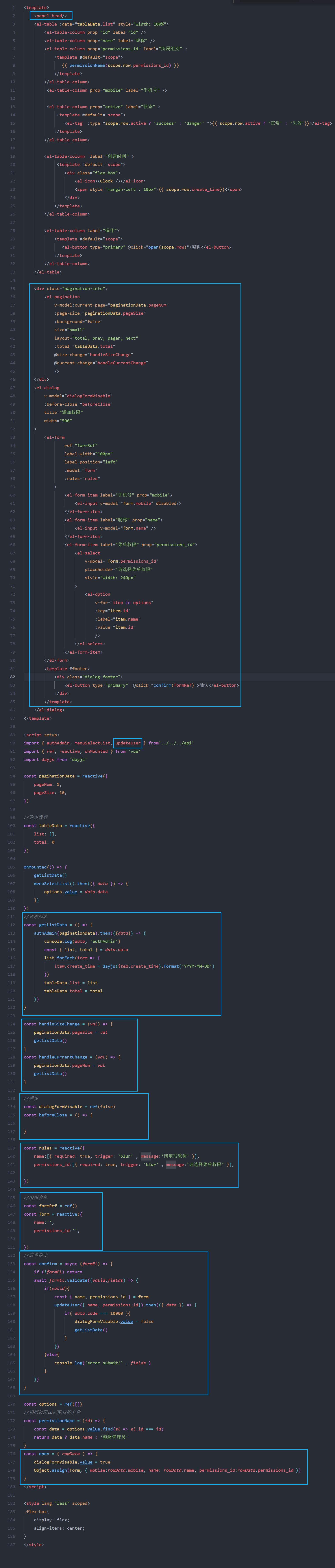Click v-model="form.name" el-input line
This screenshot has width=335, height=1568.
(x=115, y=528)
